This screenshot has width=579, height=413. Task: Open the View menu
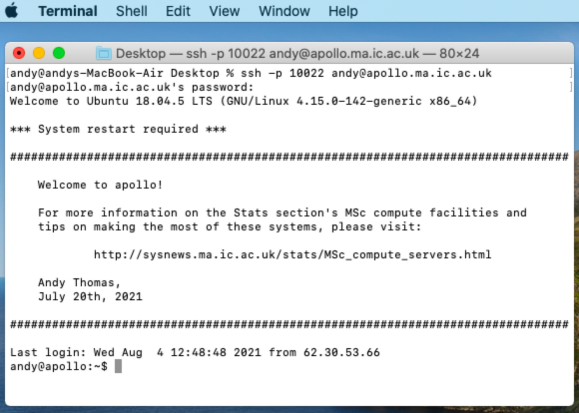coord(225,11)
